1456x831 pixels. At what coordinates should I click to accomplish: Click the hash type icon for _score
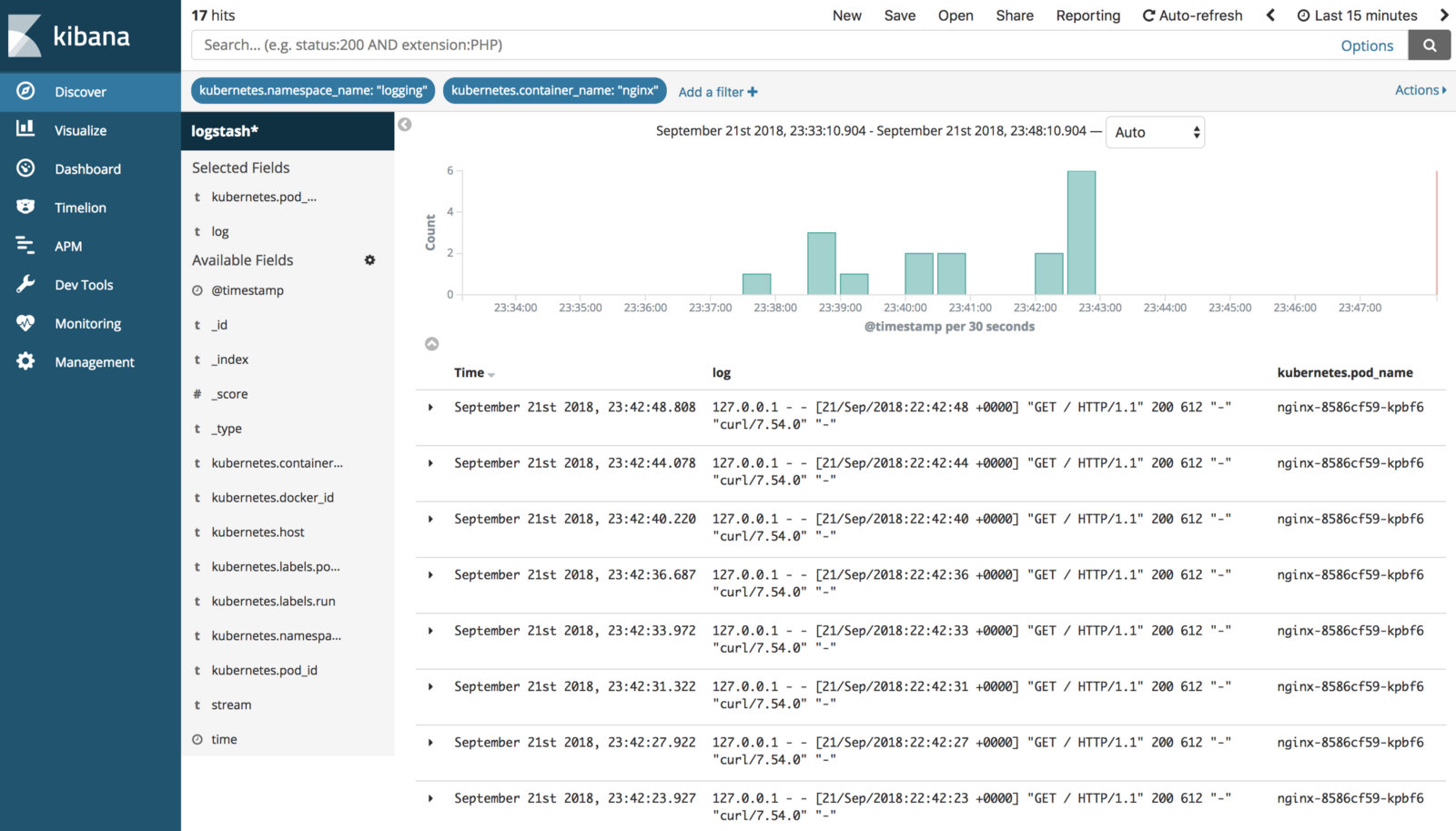click(x=197, y=394)
